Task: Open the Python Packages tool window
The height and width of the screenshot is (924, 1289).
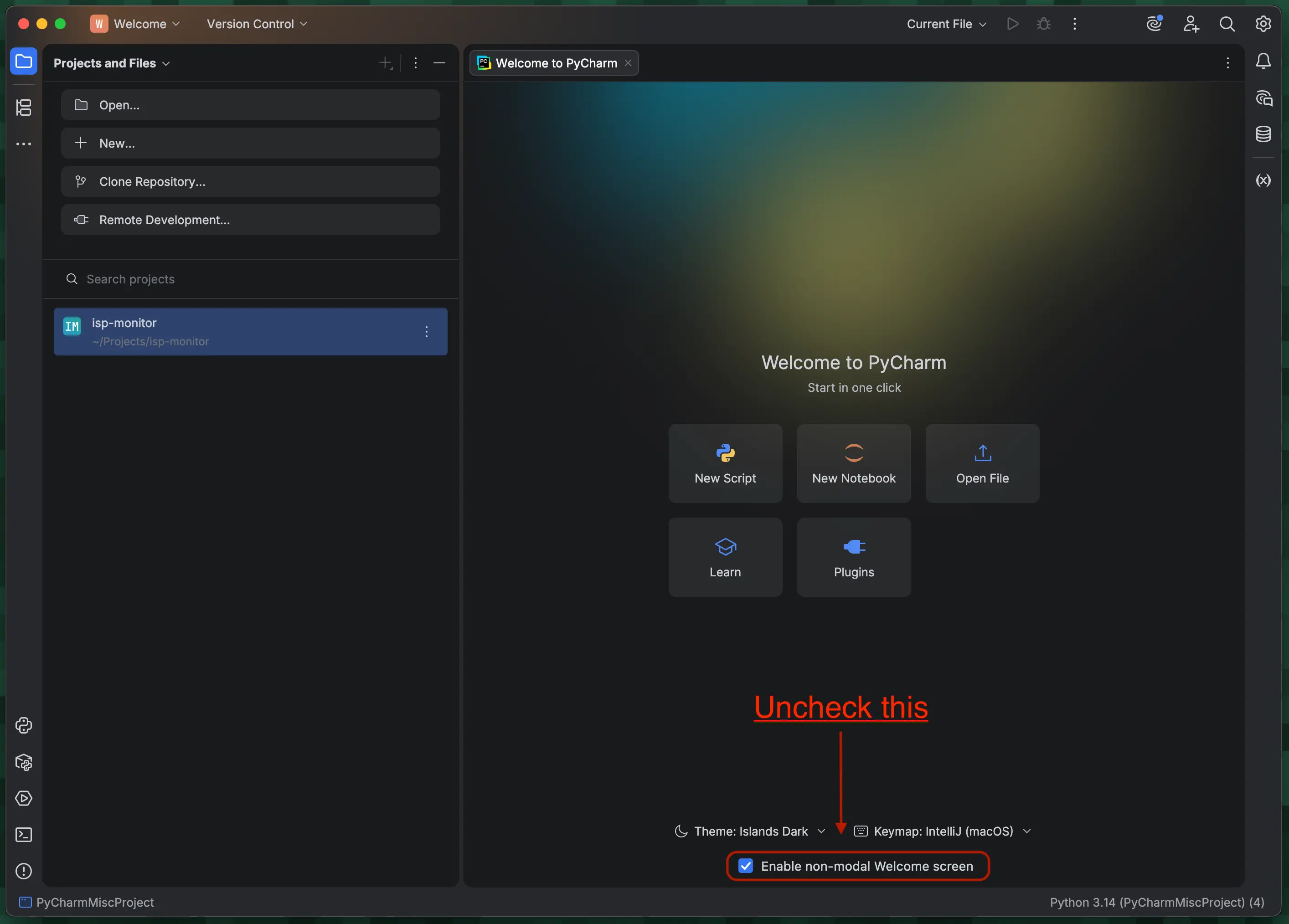Action: coord(24,763)
